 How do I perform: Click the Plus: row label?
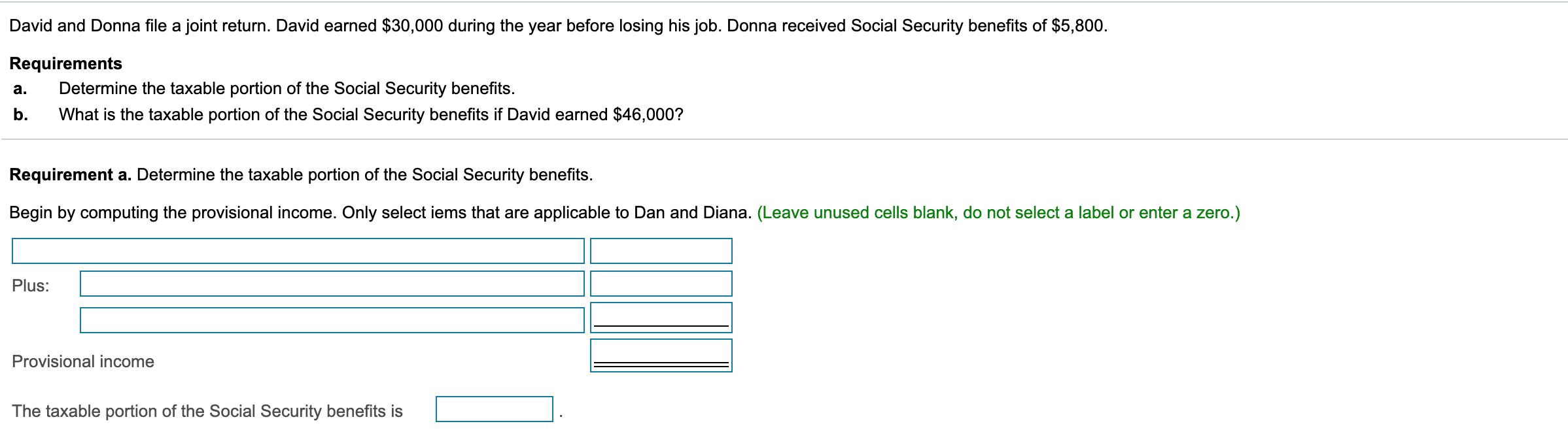(30, 285)
